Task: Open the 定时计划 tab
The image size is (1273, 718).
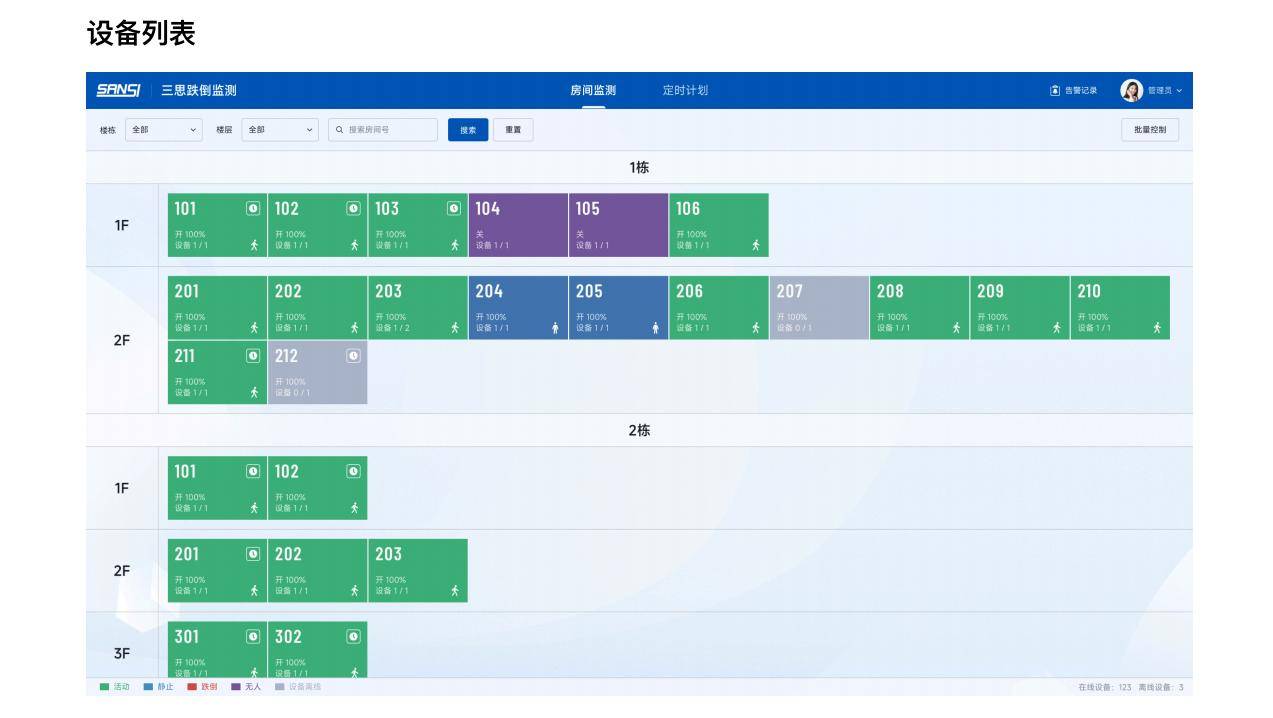Action: (x=685, y=91)
